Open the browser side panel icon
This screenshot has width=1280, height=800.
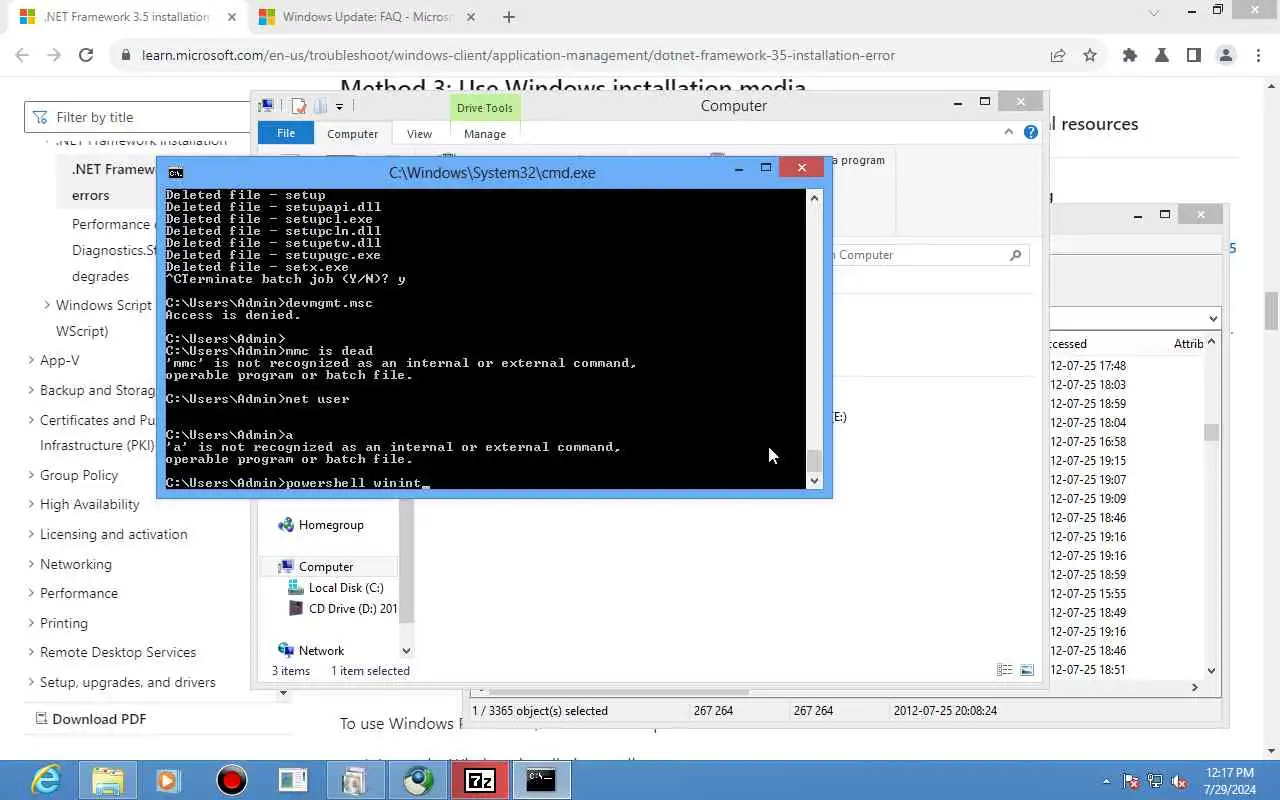[1194, 55]
